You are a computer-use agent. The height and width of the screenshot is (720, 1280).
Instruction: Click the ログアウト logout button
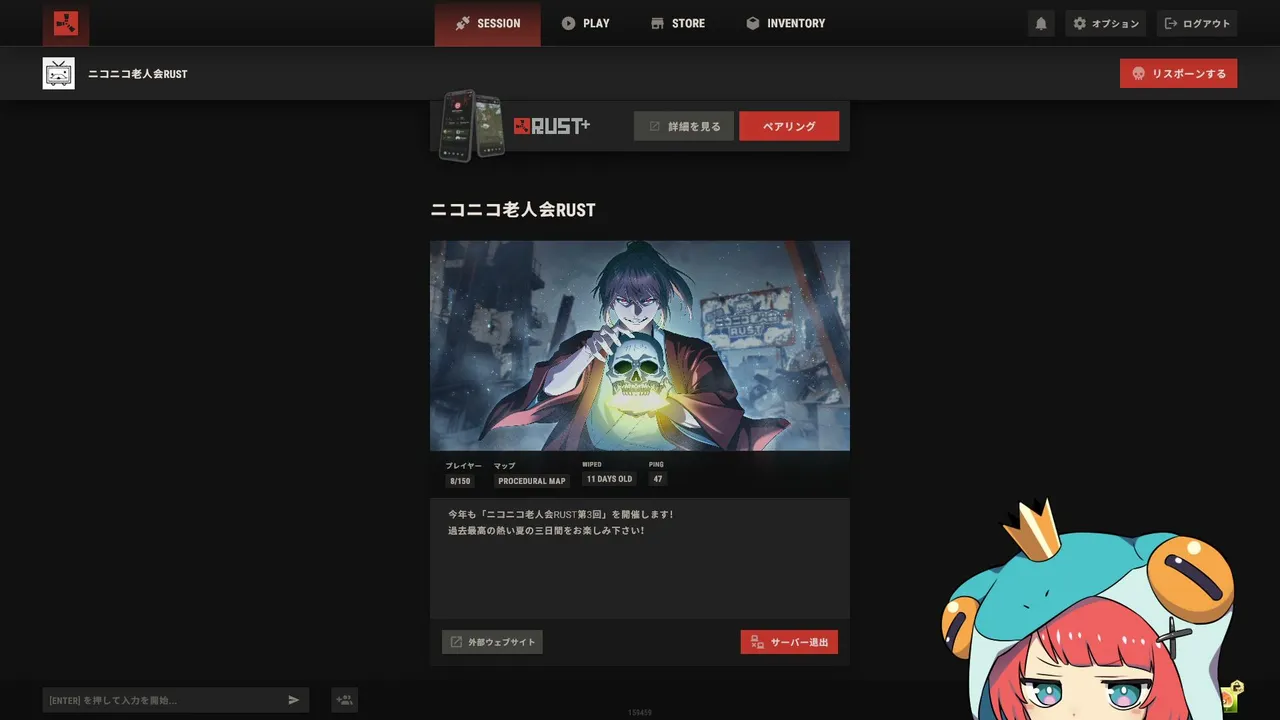(1197, 23)
